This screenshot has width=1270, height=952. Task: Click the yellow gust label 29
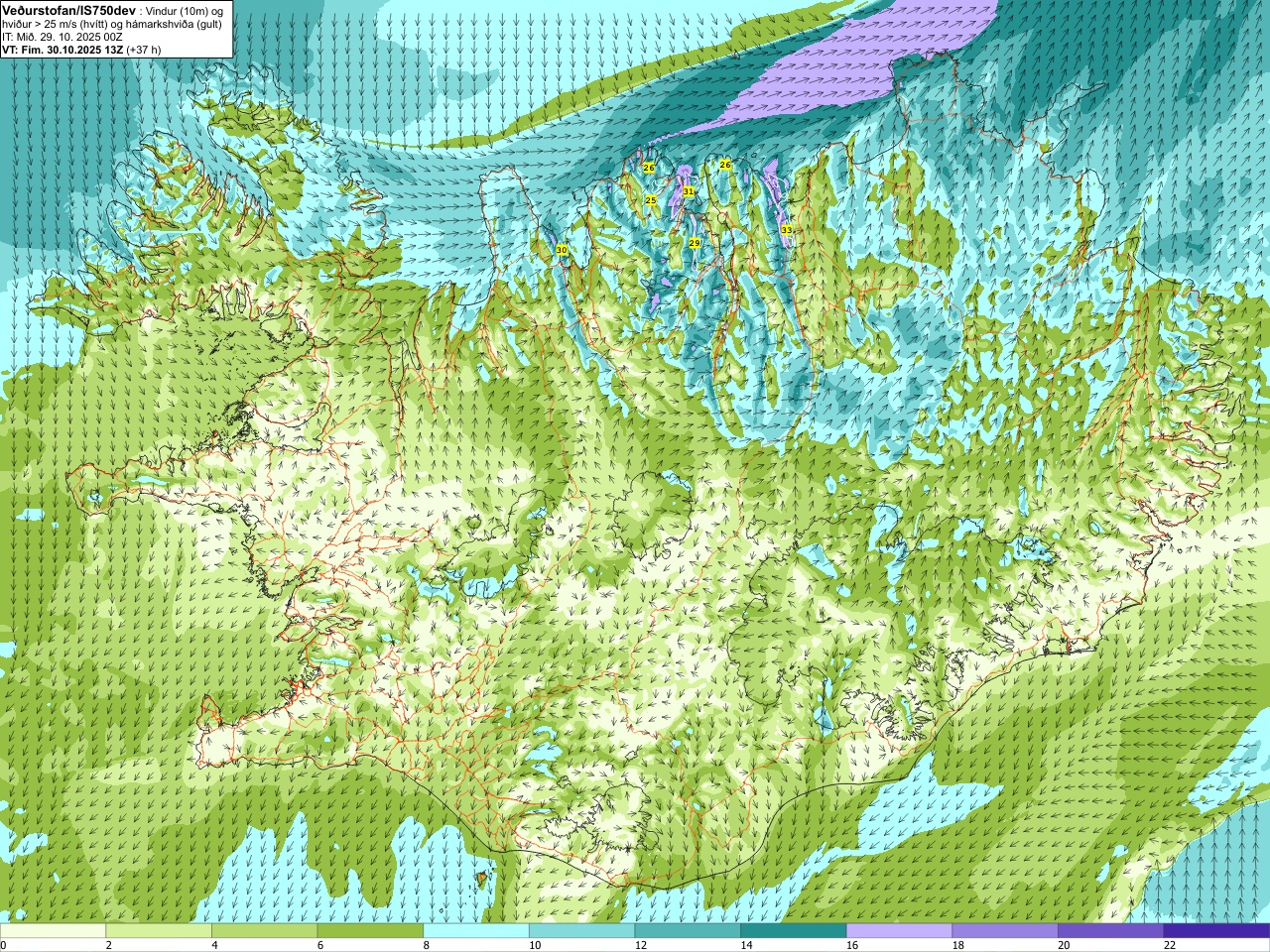pyautogui.click(x=695, y=243)
